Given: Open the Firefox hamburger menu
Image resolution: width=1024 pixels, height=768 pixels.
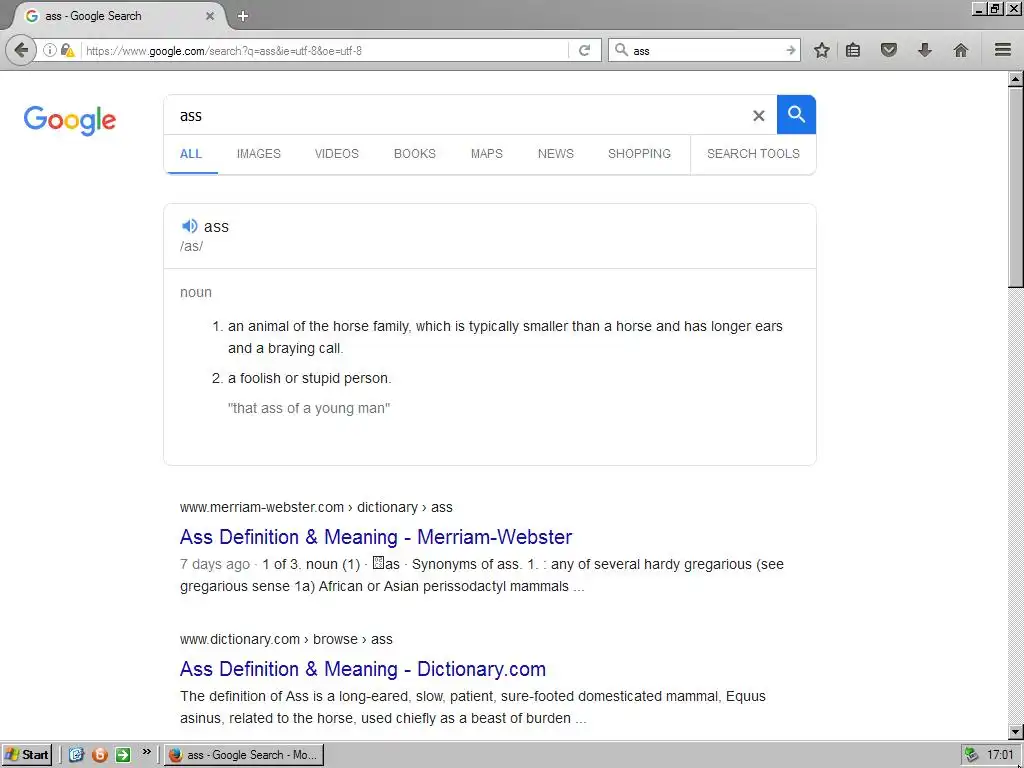Looking at the screenshot, I should [x=1003, y=50].
